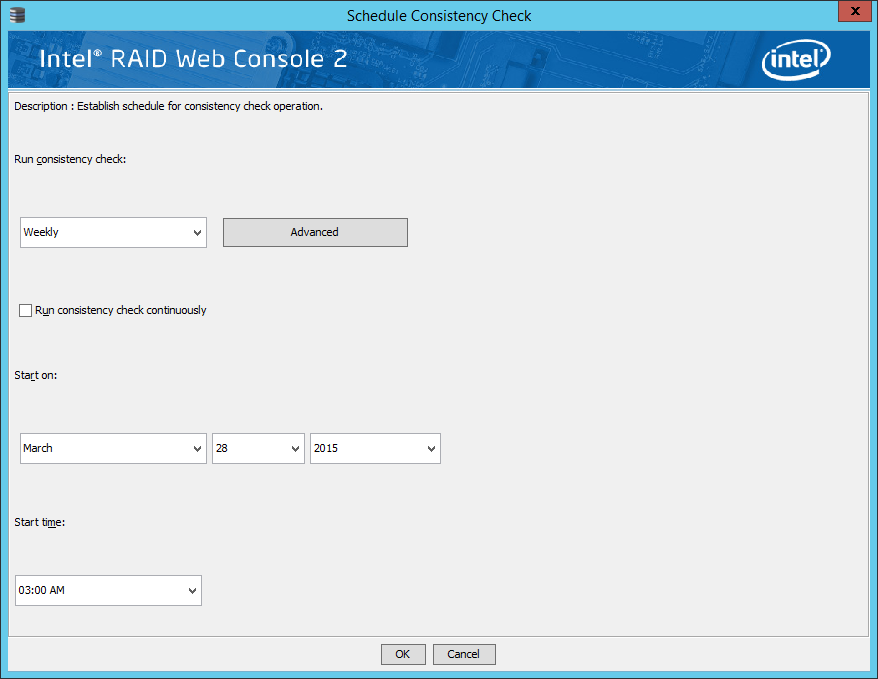Screen dimensions: 878x679
Task: Open the March month dropdown
Action: (113, 448)
